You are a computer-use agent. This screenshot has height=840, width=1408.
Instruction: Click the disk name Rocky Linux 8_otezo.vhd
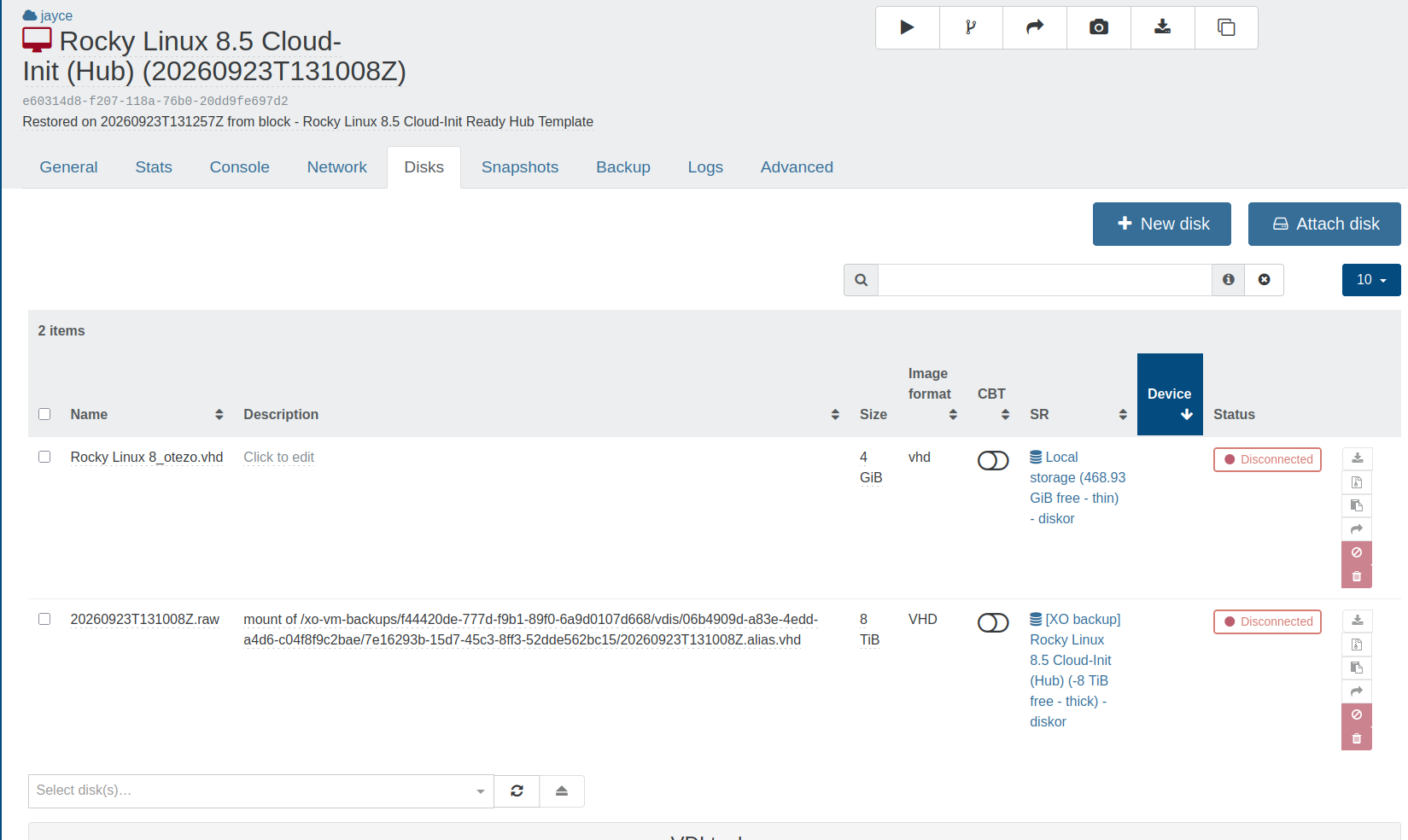147,458
